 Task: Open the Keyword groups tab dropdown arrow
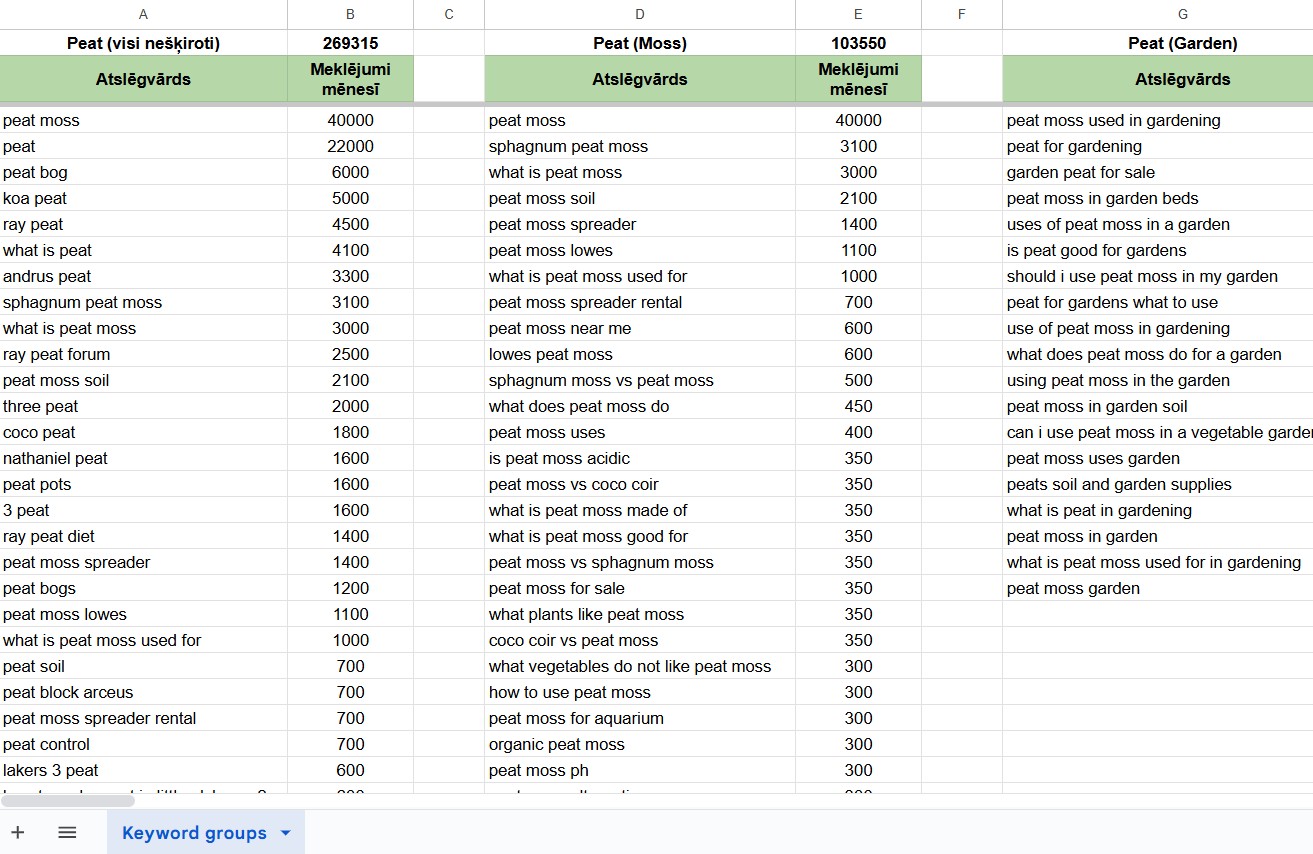286,833
